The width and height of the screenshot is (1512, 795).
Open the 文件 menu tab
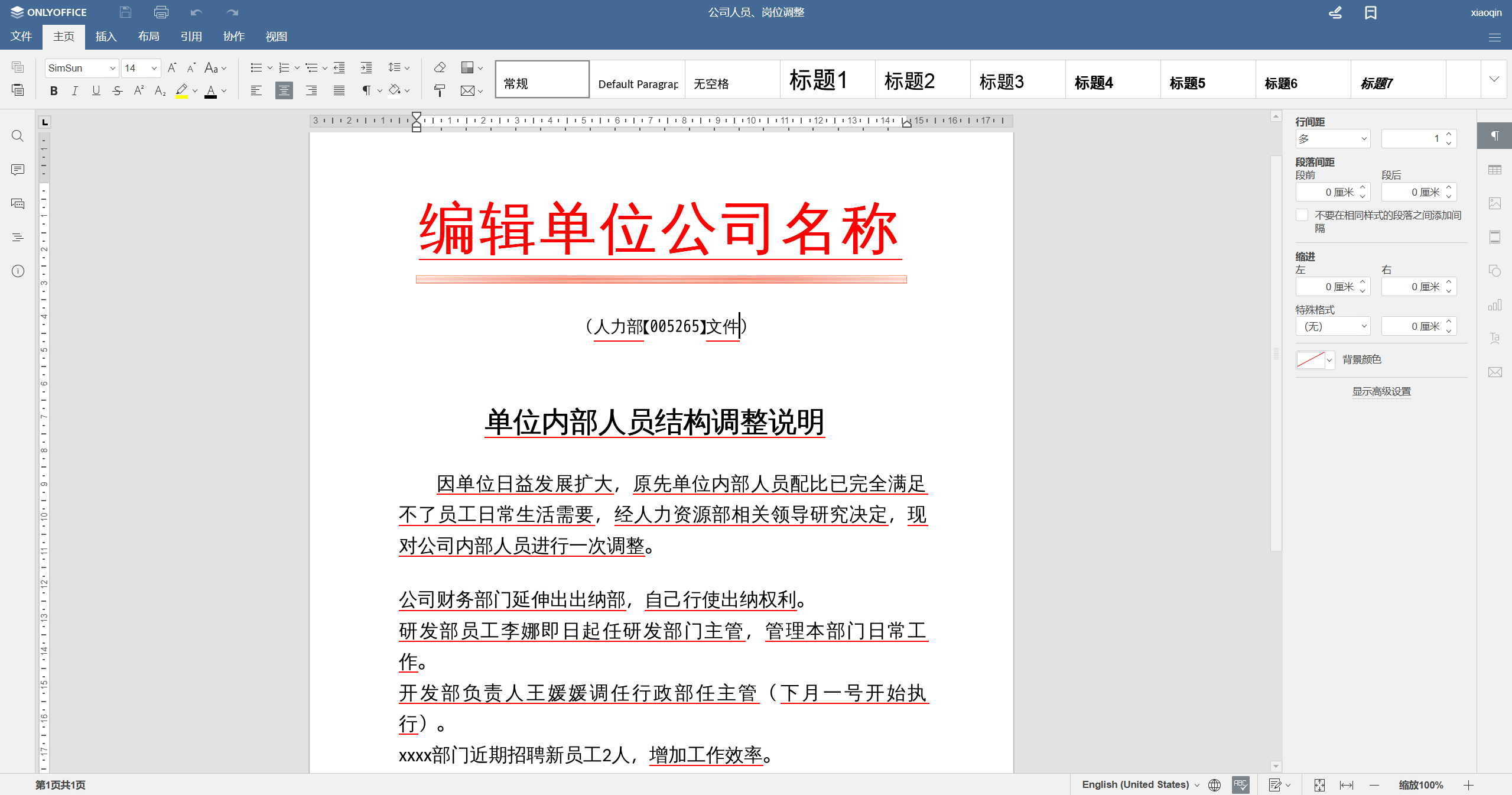click(x=21, y=37)
